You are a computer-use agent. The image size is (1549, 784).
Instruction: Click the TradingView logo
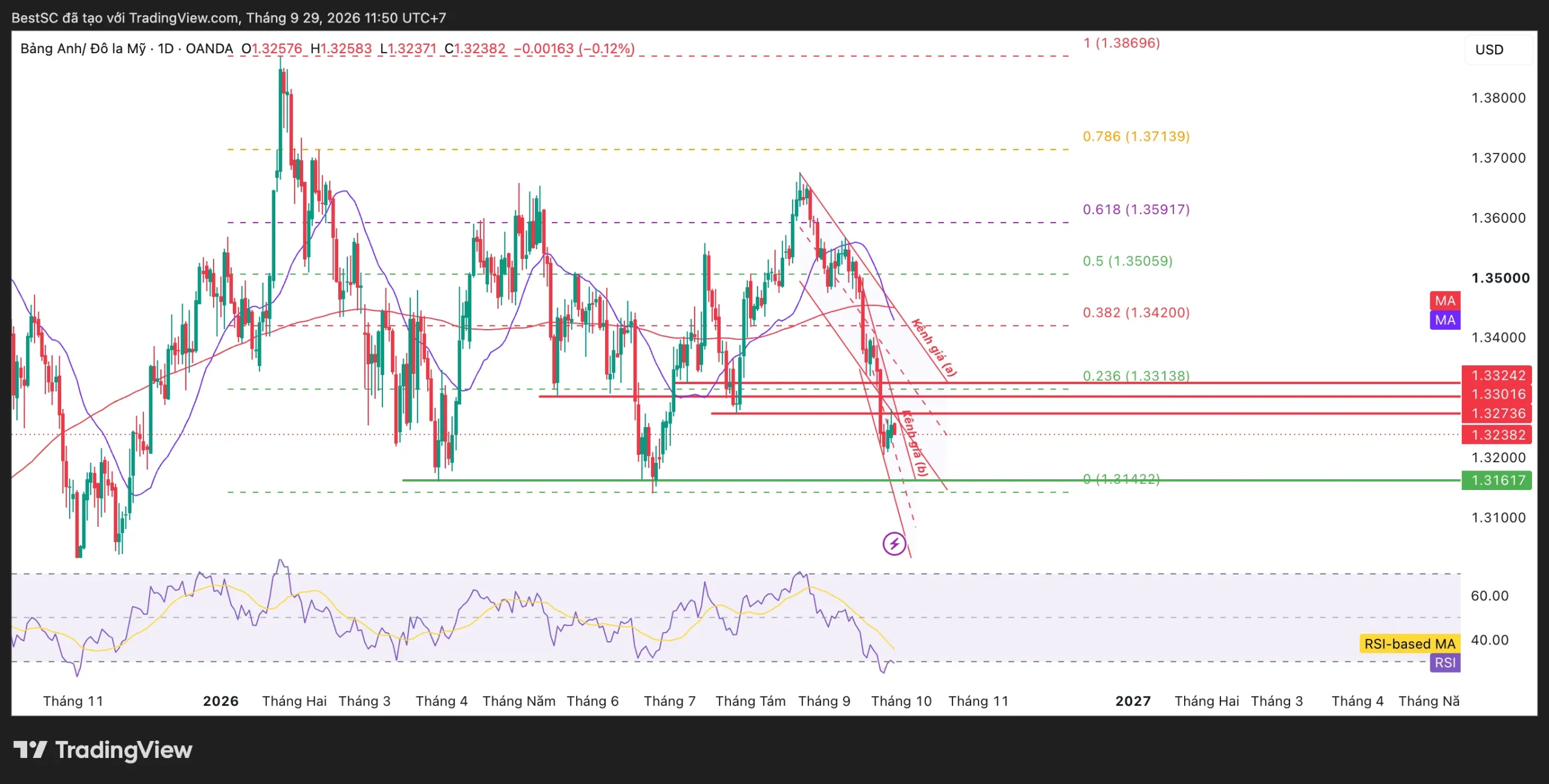tap(103, 750)
